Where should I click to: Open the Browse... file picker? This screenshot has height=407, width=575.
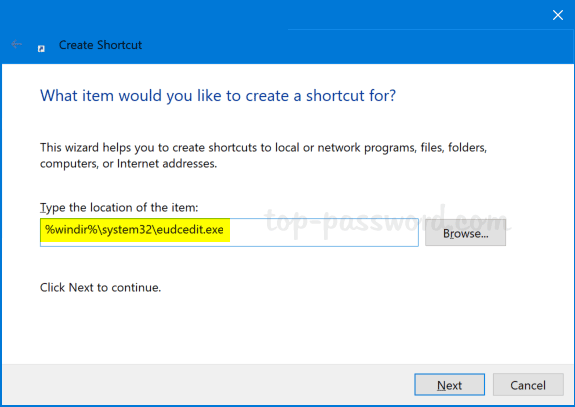[x=465, y=233]
